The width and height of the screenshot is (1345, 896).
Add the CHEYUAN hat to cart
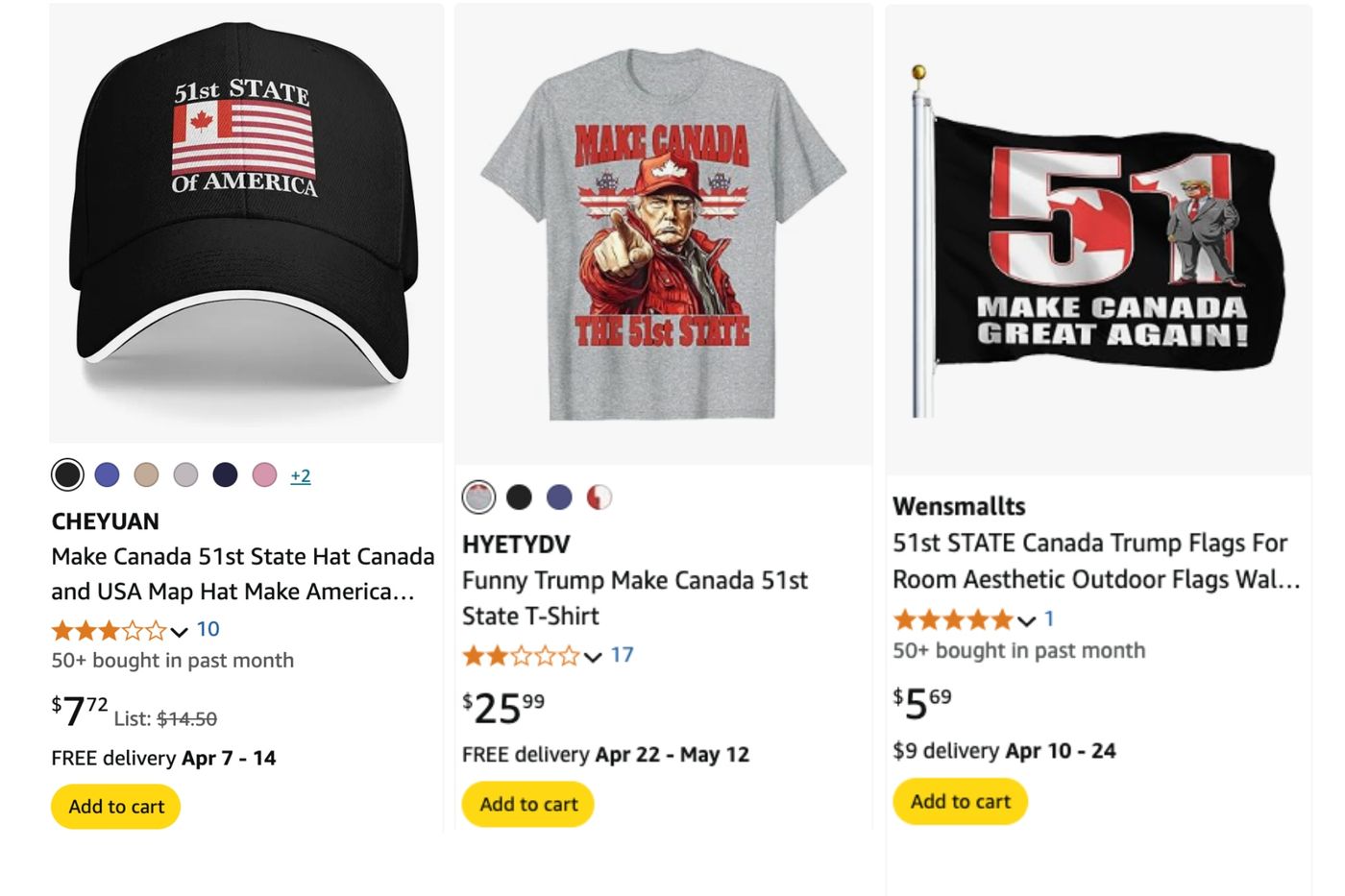click(x=114, y=807)
